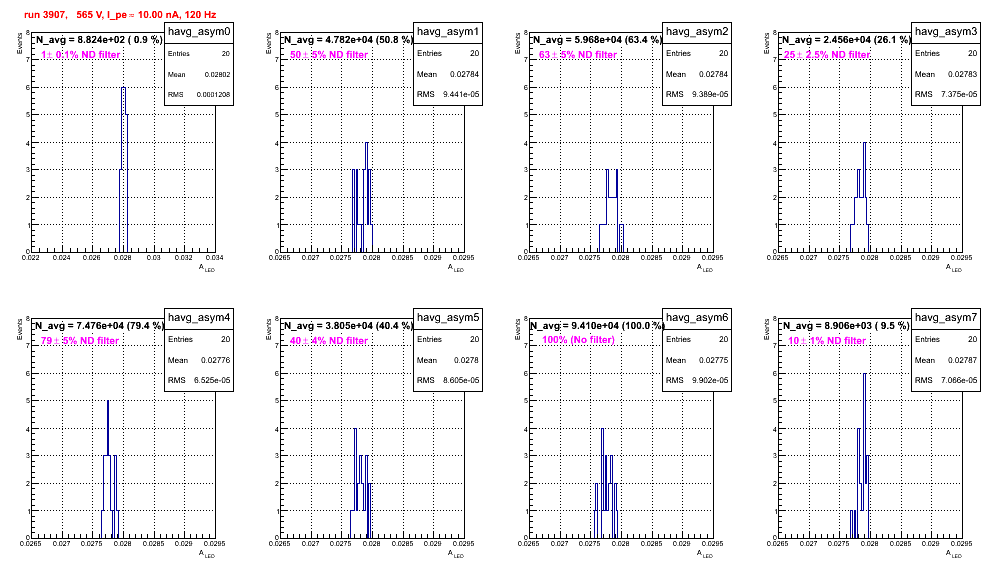Click the 10± 1% ND filter label

(827, 341)
